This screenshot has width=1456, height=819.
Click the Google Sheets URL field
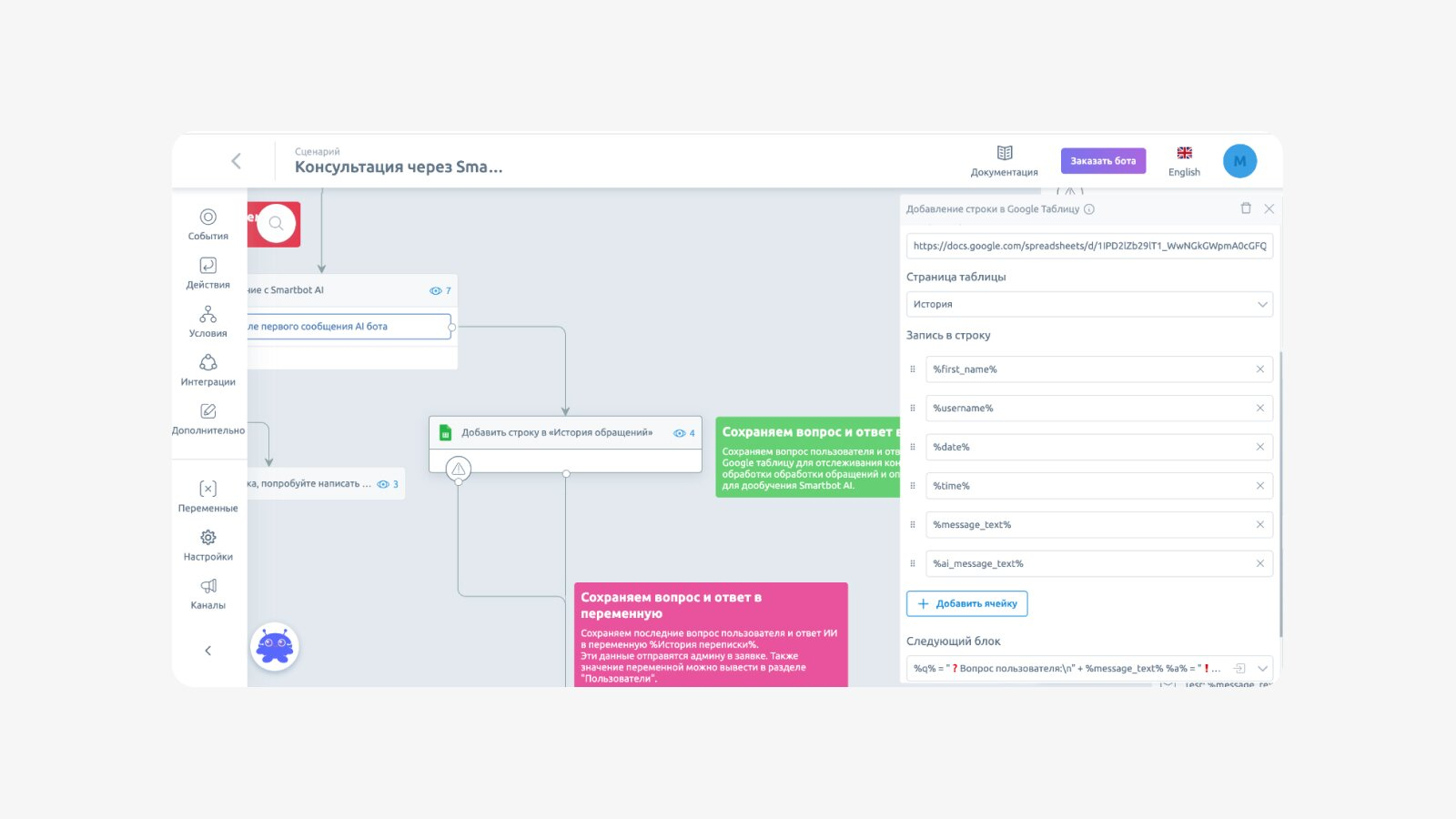[1088, 246]
